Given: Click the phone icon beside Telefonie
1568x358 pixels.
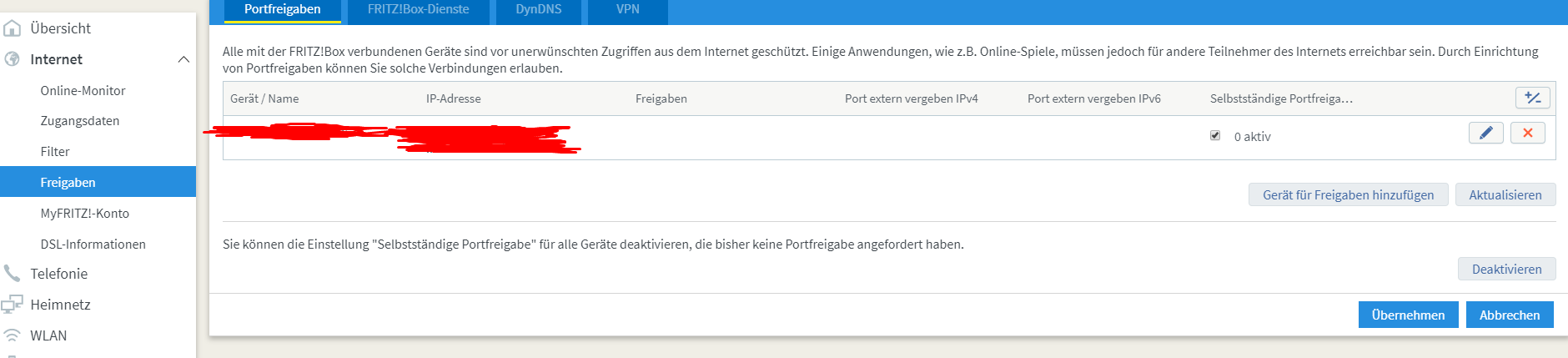Looking at the screenshot, I should point(12,274).
